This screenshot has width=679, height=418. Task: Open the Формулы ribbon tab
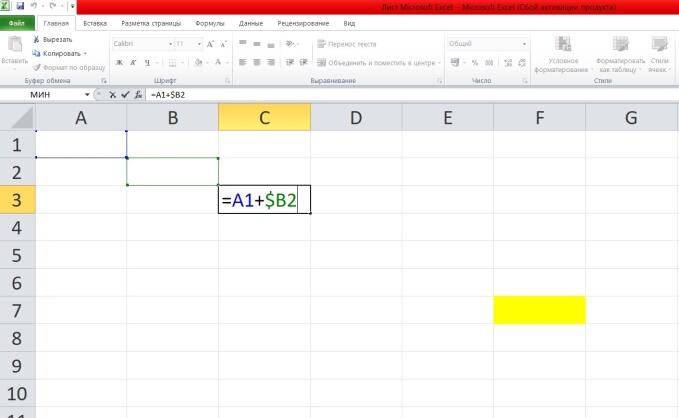pyautogui.click(x=210, y=23)
